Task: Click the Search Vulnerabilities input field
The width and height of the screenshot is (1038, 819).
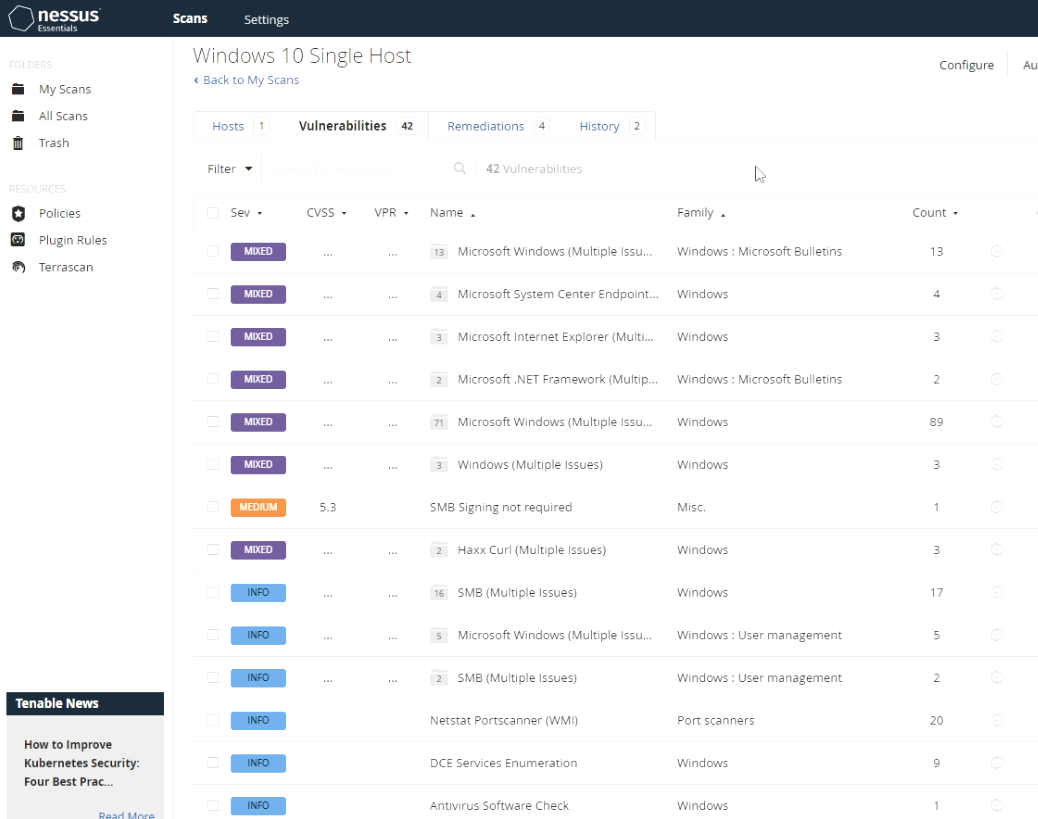Action: (350, 168)
